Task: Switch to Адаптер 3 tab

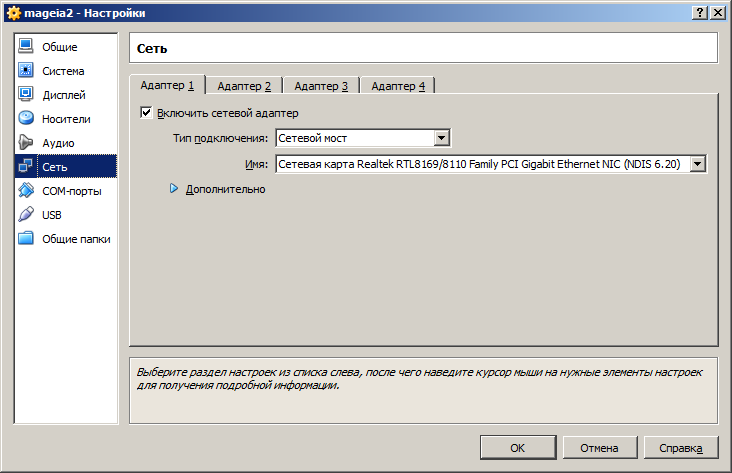Action: [x=321, y=86]
